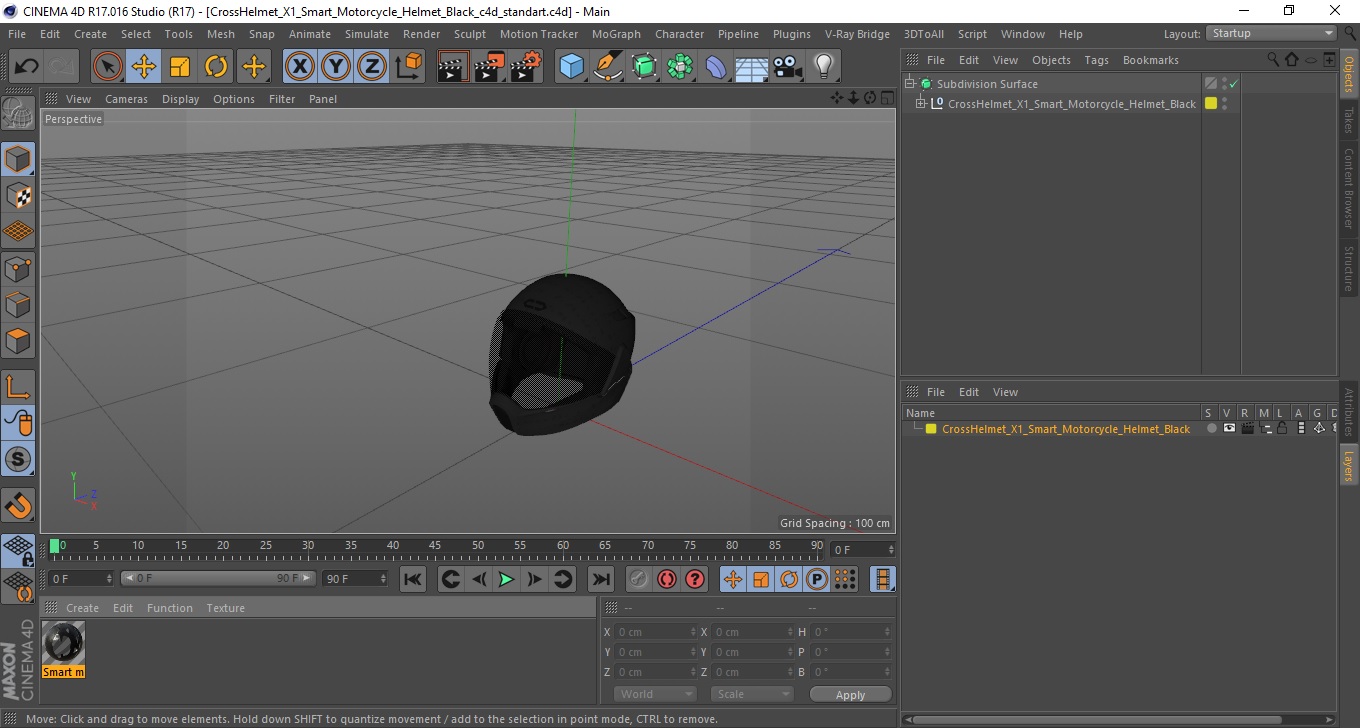Open the Scale mode dropdown
Image resolution: width=1360 pixels, height=728 pixels.
[752, 694]
